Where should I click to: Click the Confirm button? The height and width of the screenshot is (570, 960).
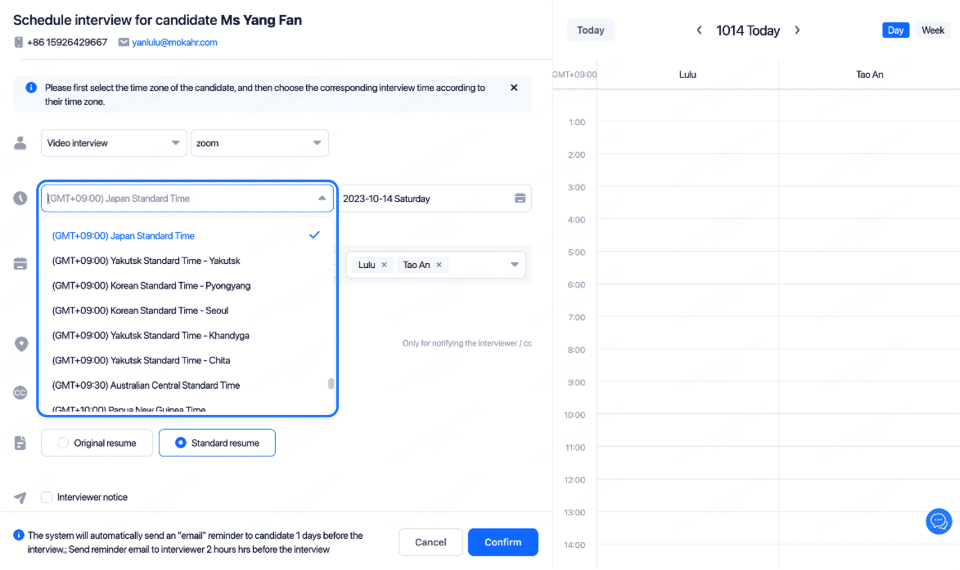503,542
